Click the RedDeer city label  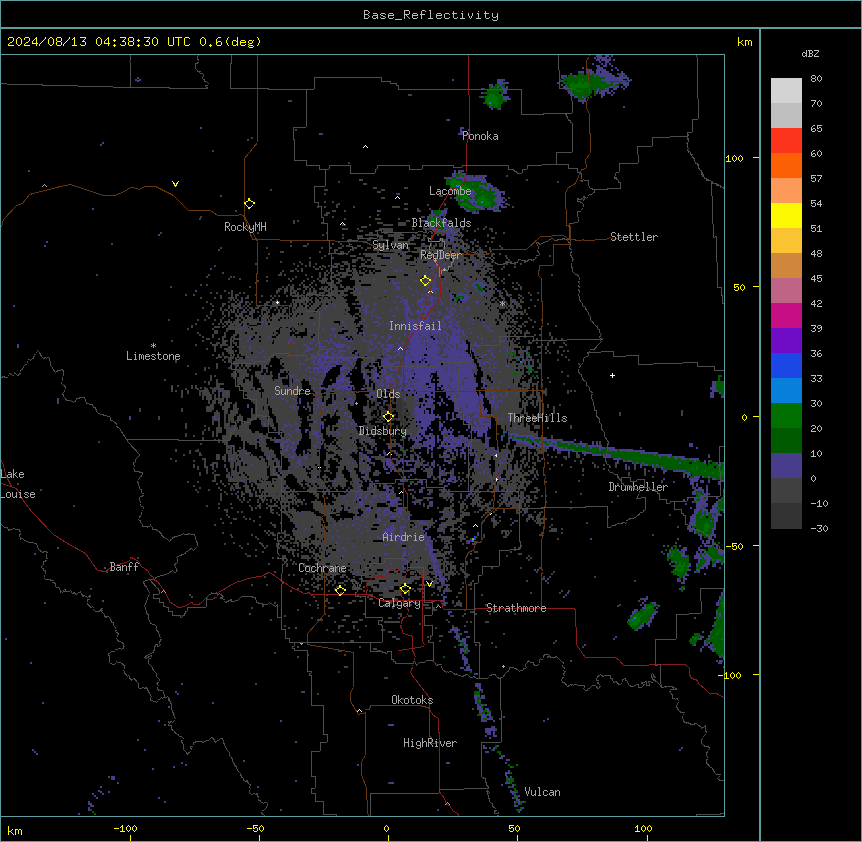(x=441, y=255)
